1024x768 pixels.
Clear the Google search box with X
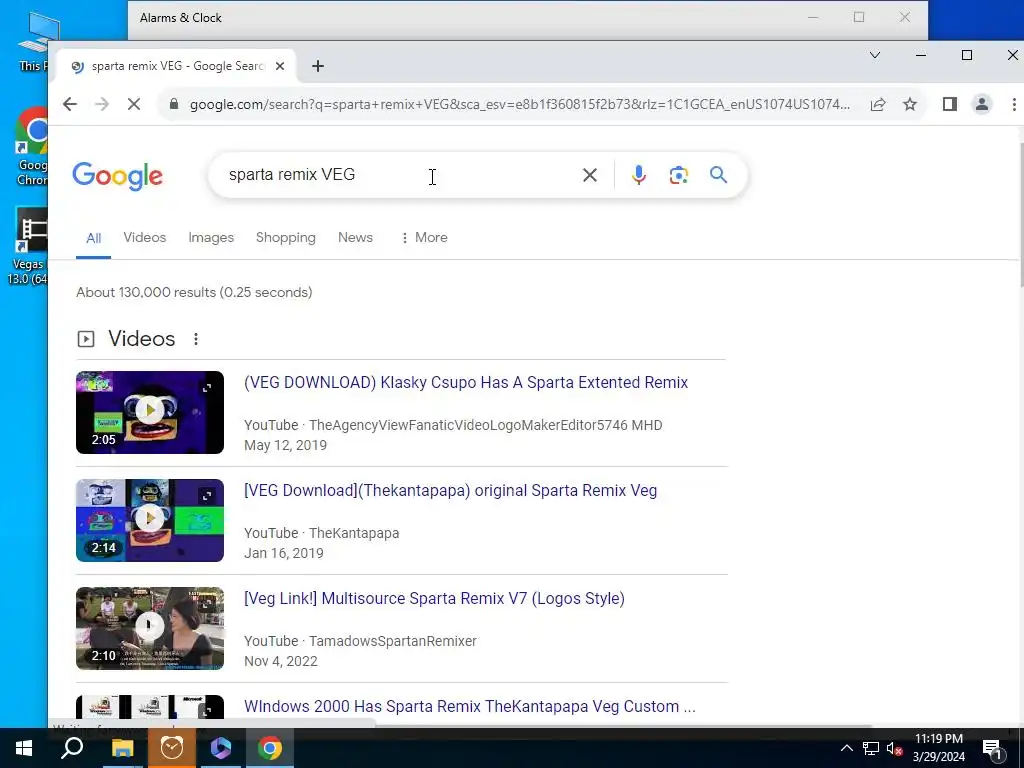[590, 175]
